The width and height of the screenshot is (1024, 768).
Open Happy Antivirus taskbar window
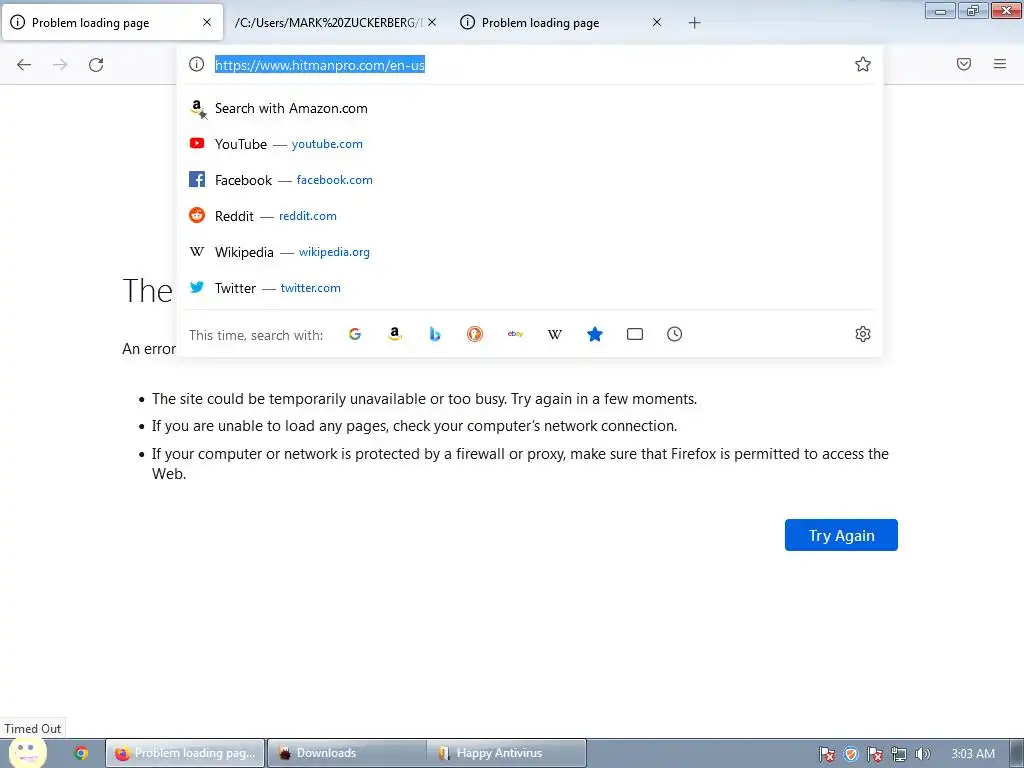click(x=506, y=753)
